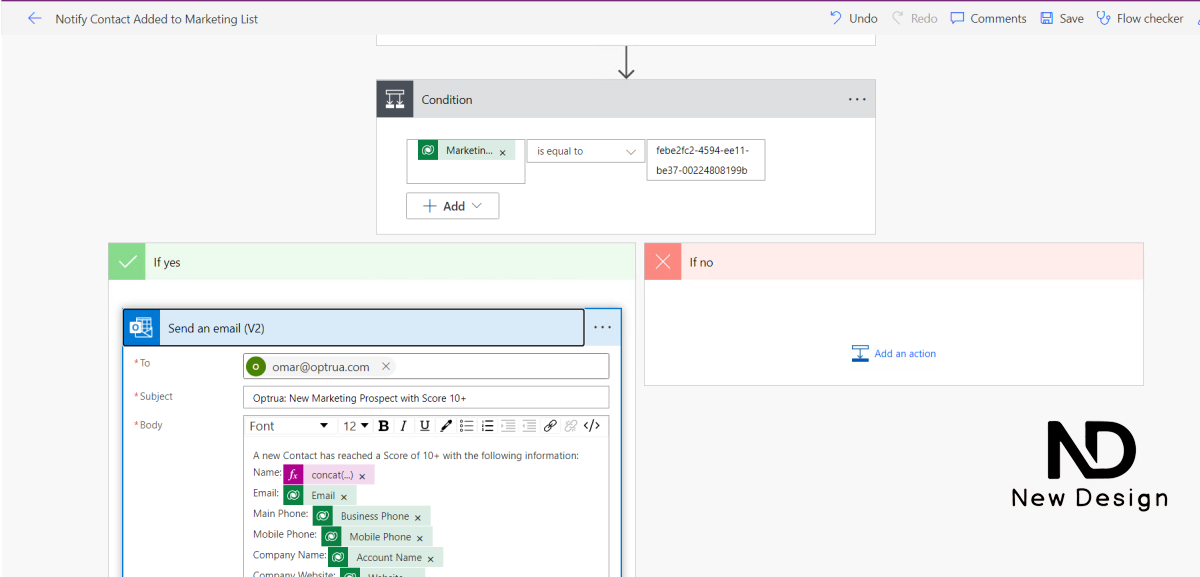Save the flow
Image resolution: width=1200 pixels, height=577 pixels.
[x=1061, y=18]
